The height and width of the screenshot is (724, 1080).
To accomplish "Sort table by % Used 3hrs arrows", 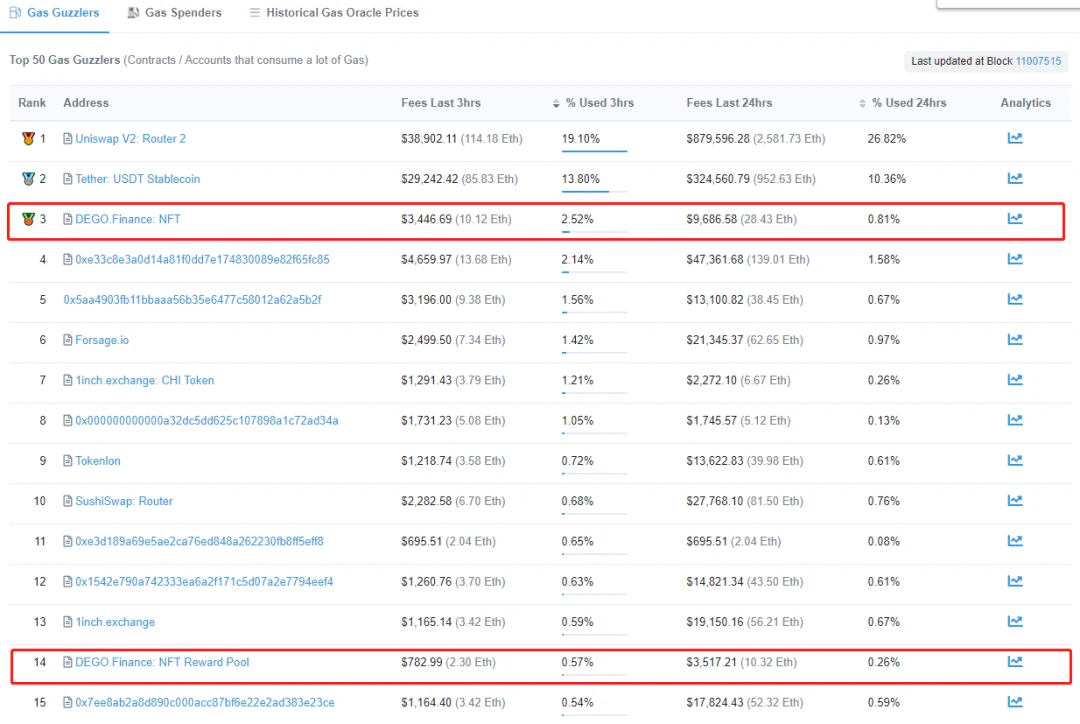I will pos(556,103).
